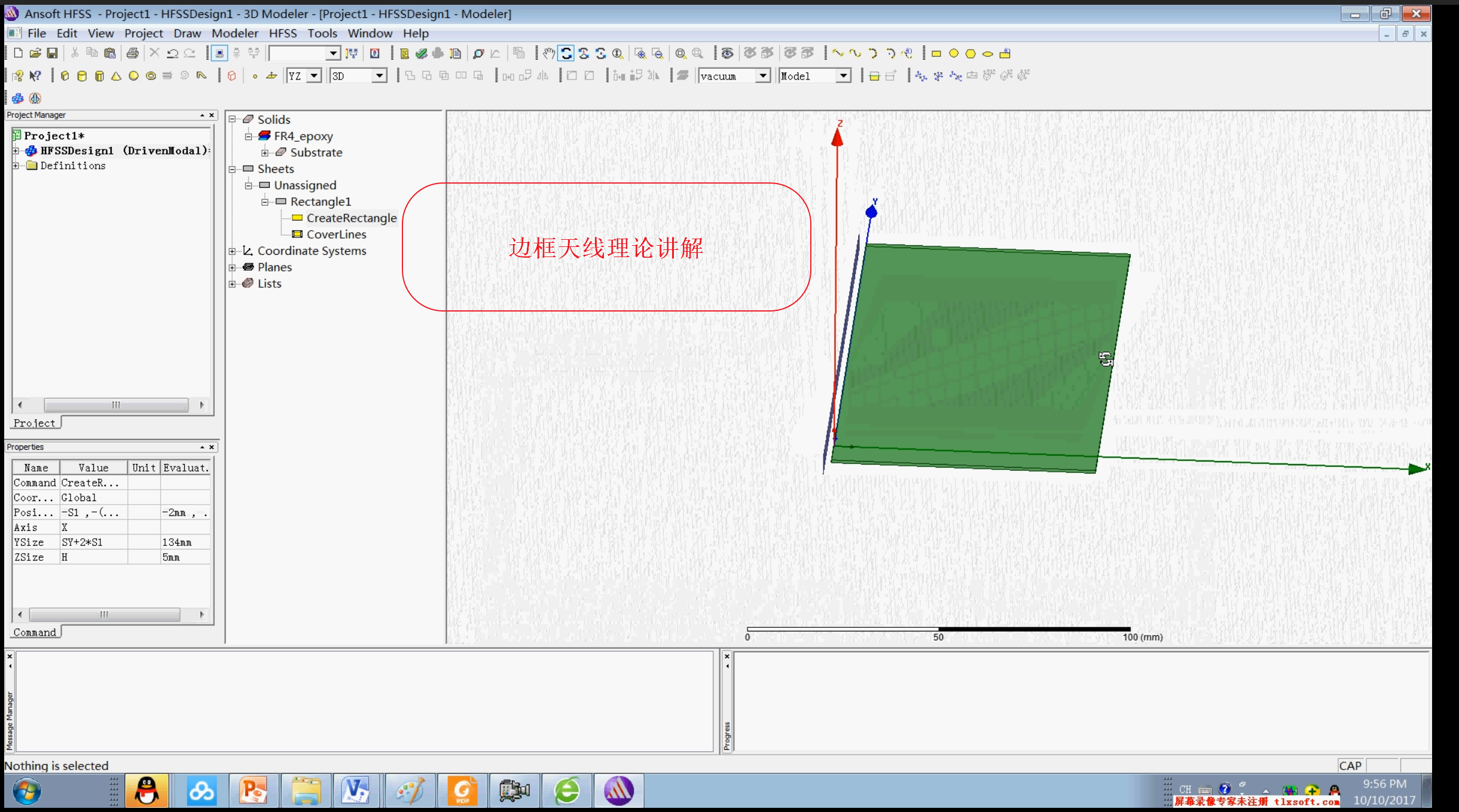
Task: Click the Validate green checkmark icon
Action: point(422,53)
